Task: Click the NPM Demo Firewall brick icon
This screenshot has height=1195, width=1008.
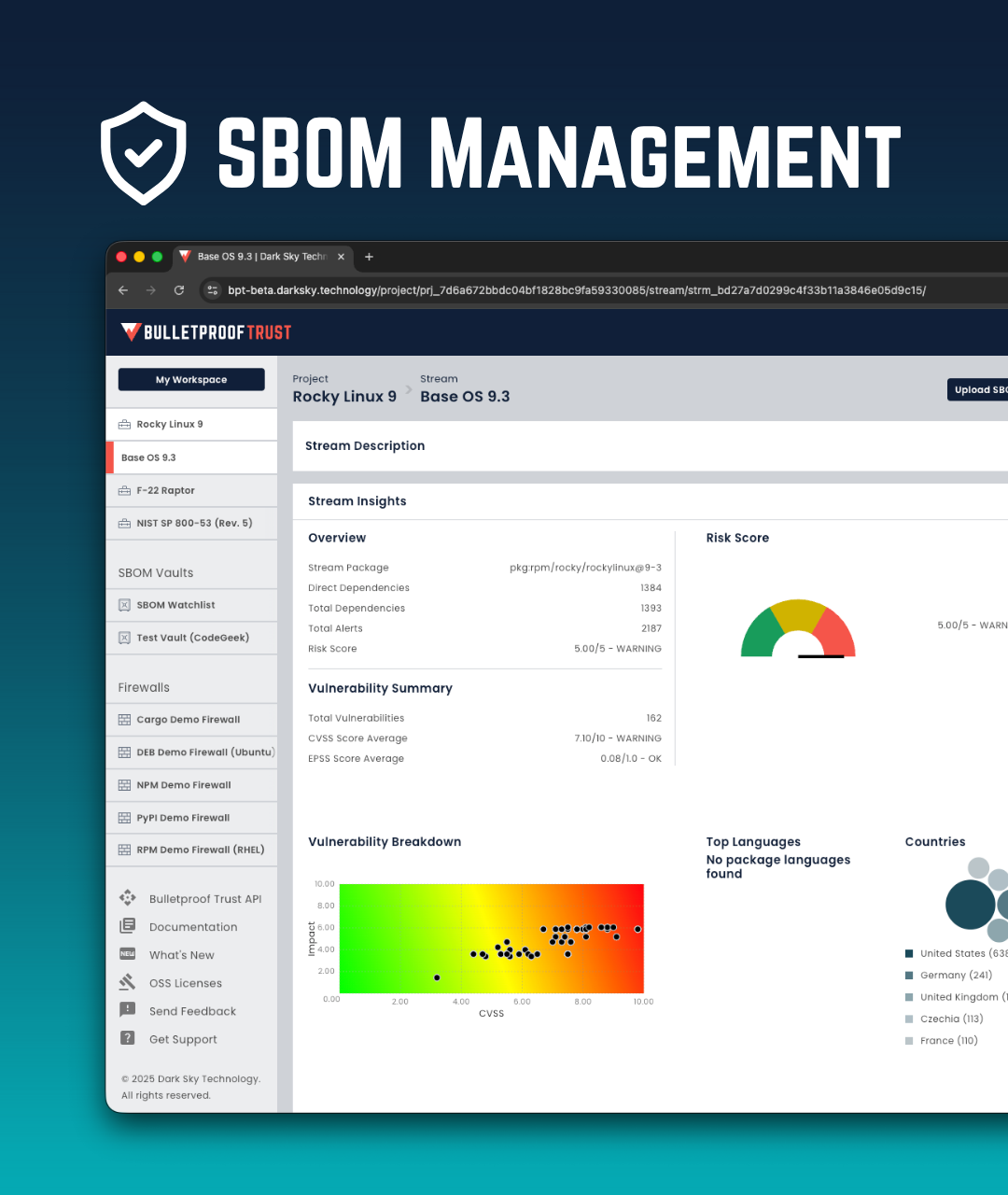Action: coord(124,785)
